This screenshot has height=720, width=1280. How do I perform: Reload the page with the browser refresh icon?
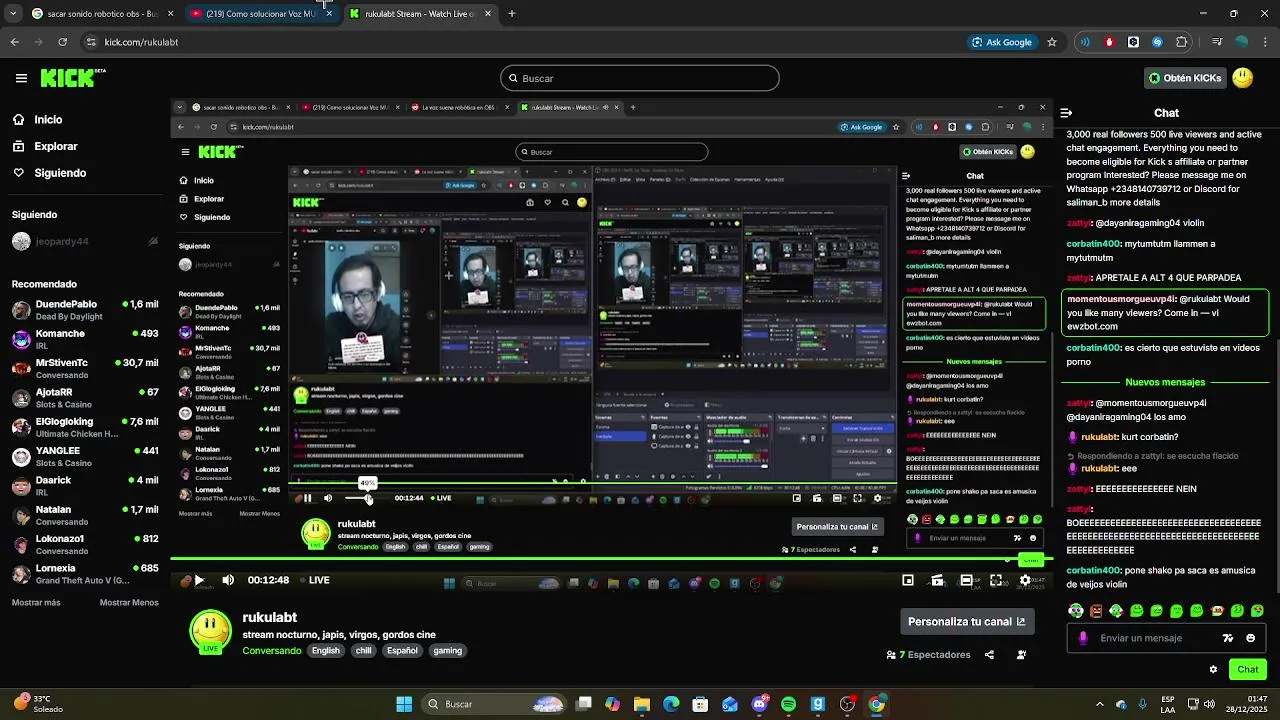coord(62,42)
